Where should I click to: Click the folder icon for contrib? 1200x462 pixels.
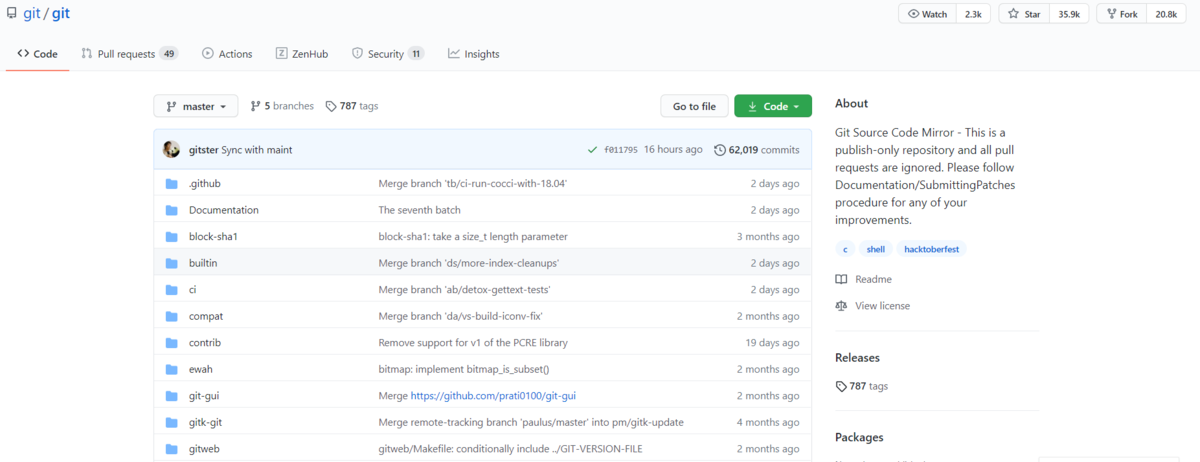(171, 343)
